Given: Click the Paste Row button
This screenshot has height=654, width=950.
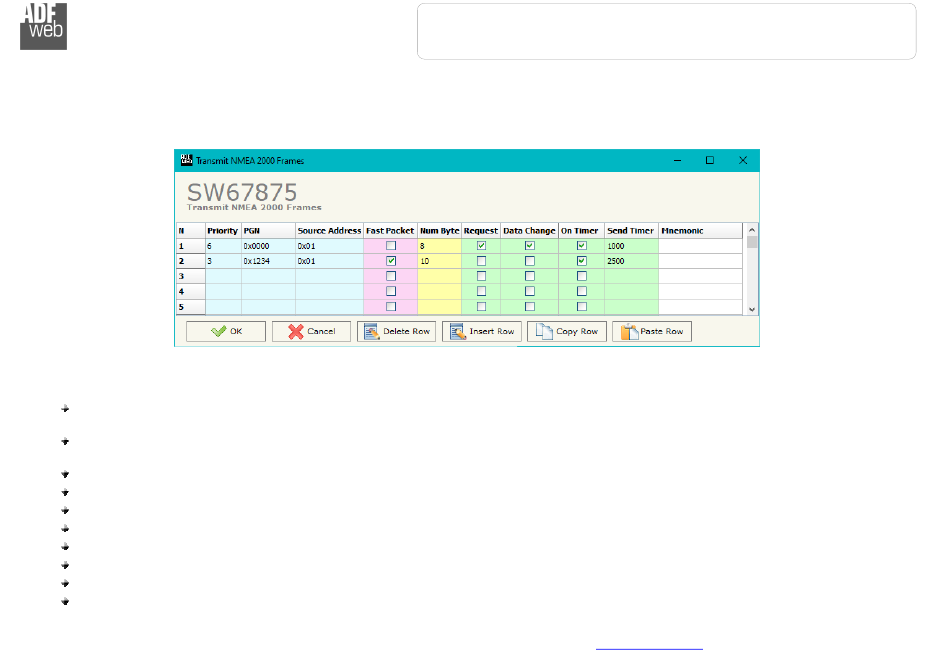Looking at the screenshot, I should (x=652, y=332).
